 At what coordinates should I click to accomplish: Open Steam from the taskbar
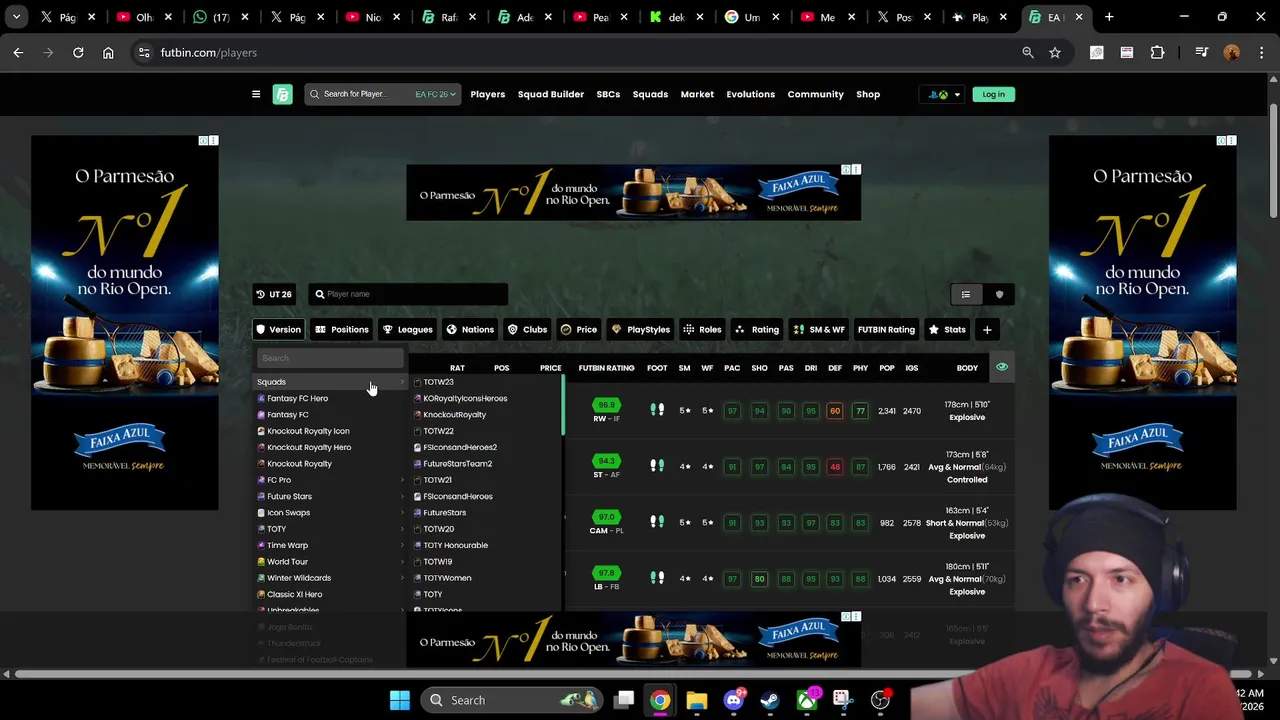point(769,700)
